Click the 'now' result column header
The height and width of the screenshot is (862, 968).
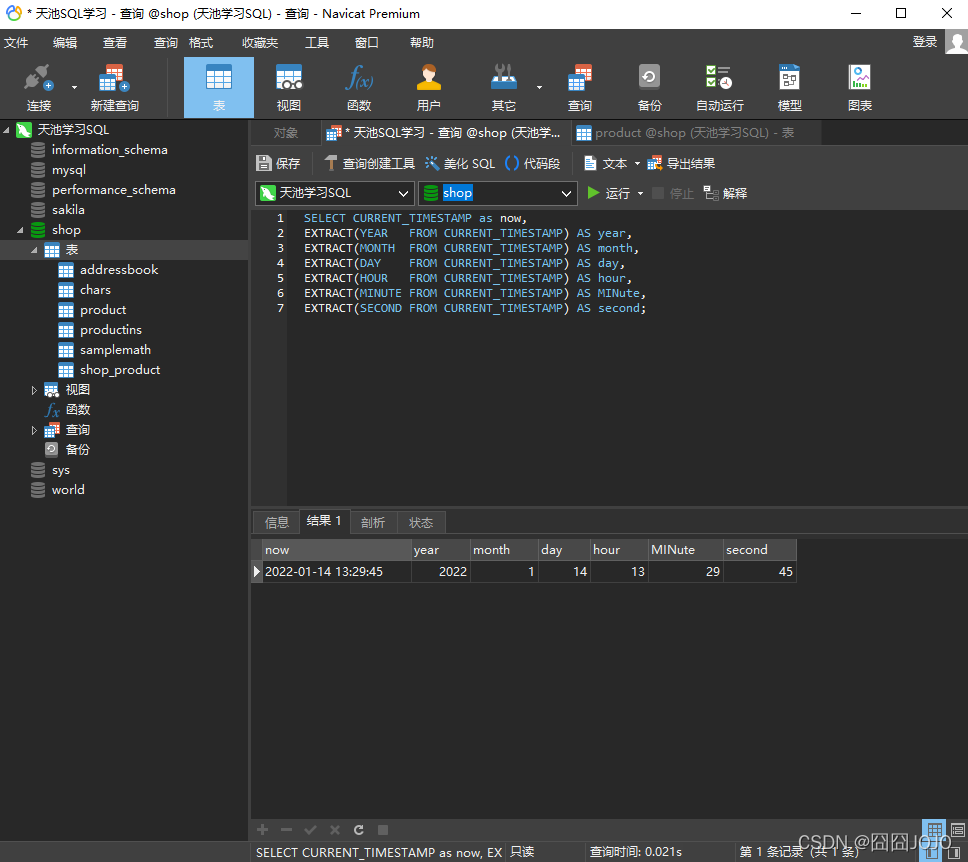point(336,550)
